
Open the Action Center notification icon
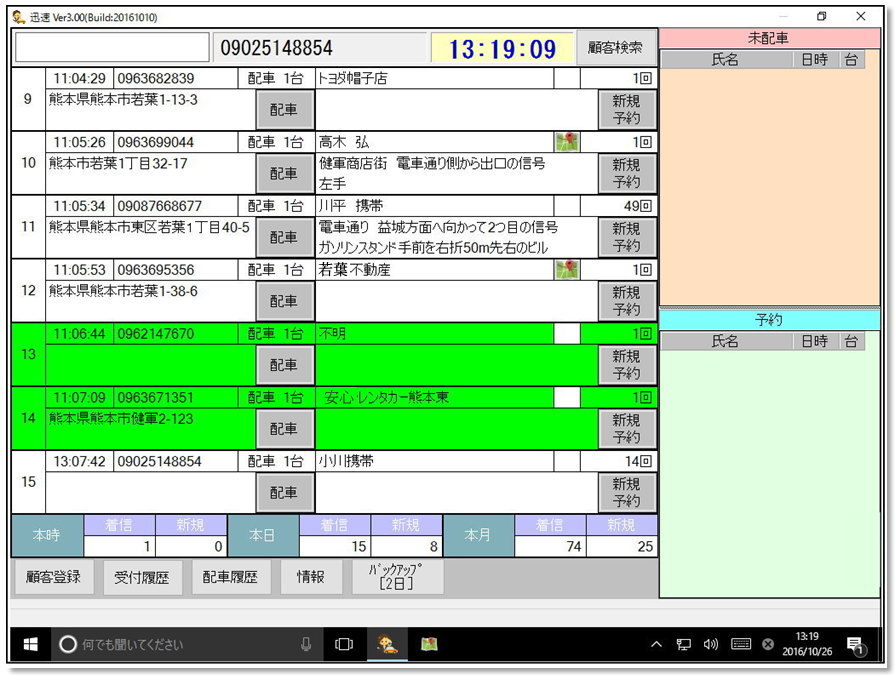pyautogui.click(x=855, y=645)
